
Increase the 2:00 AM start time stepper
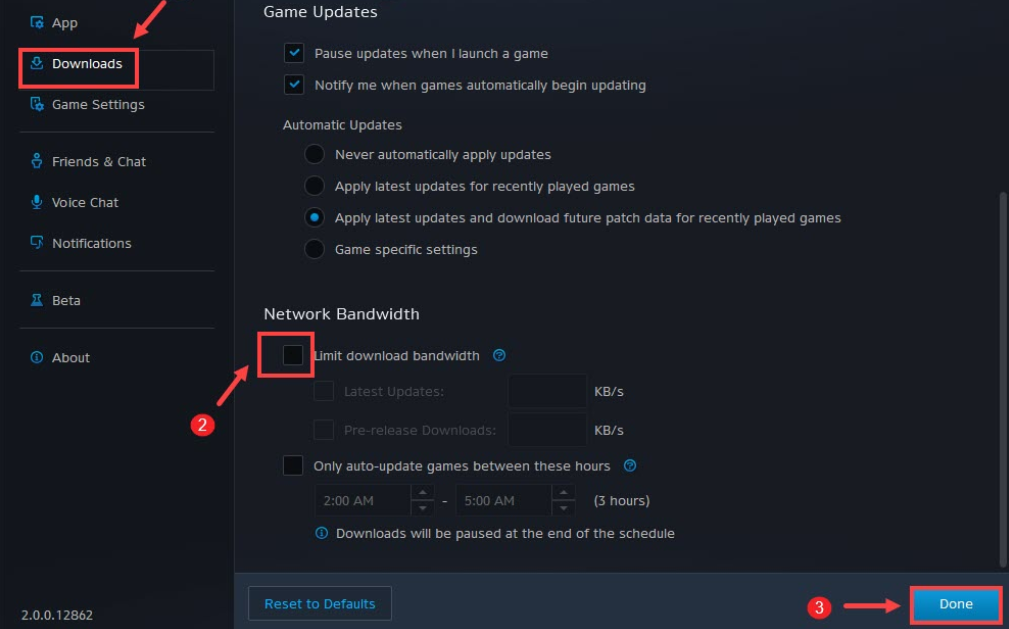pyautogui.click(x=422, y=493)
